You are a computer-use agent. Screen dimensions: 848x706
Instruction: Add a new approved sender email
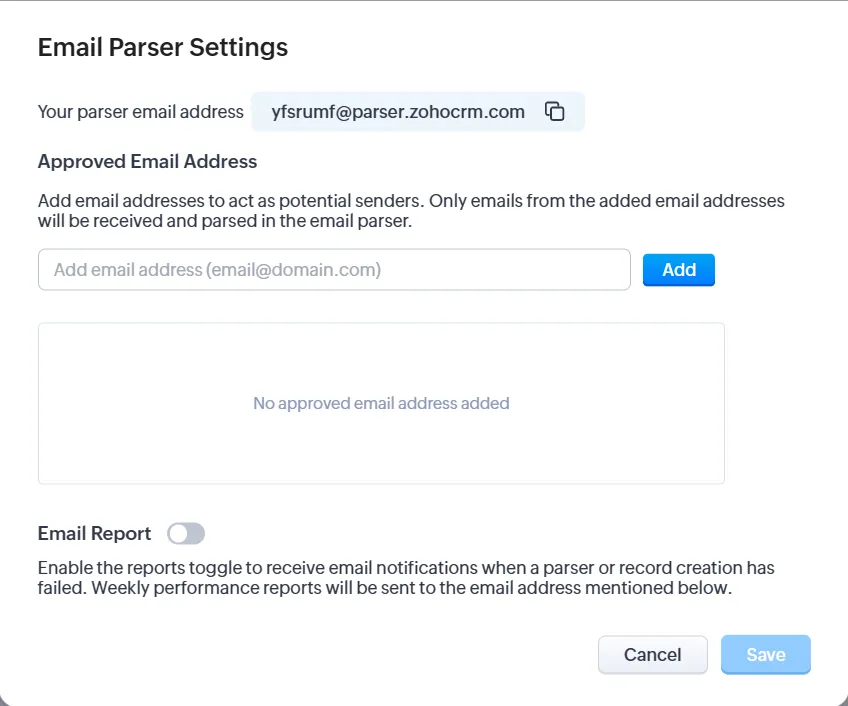point(678,269)
